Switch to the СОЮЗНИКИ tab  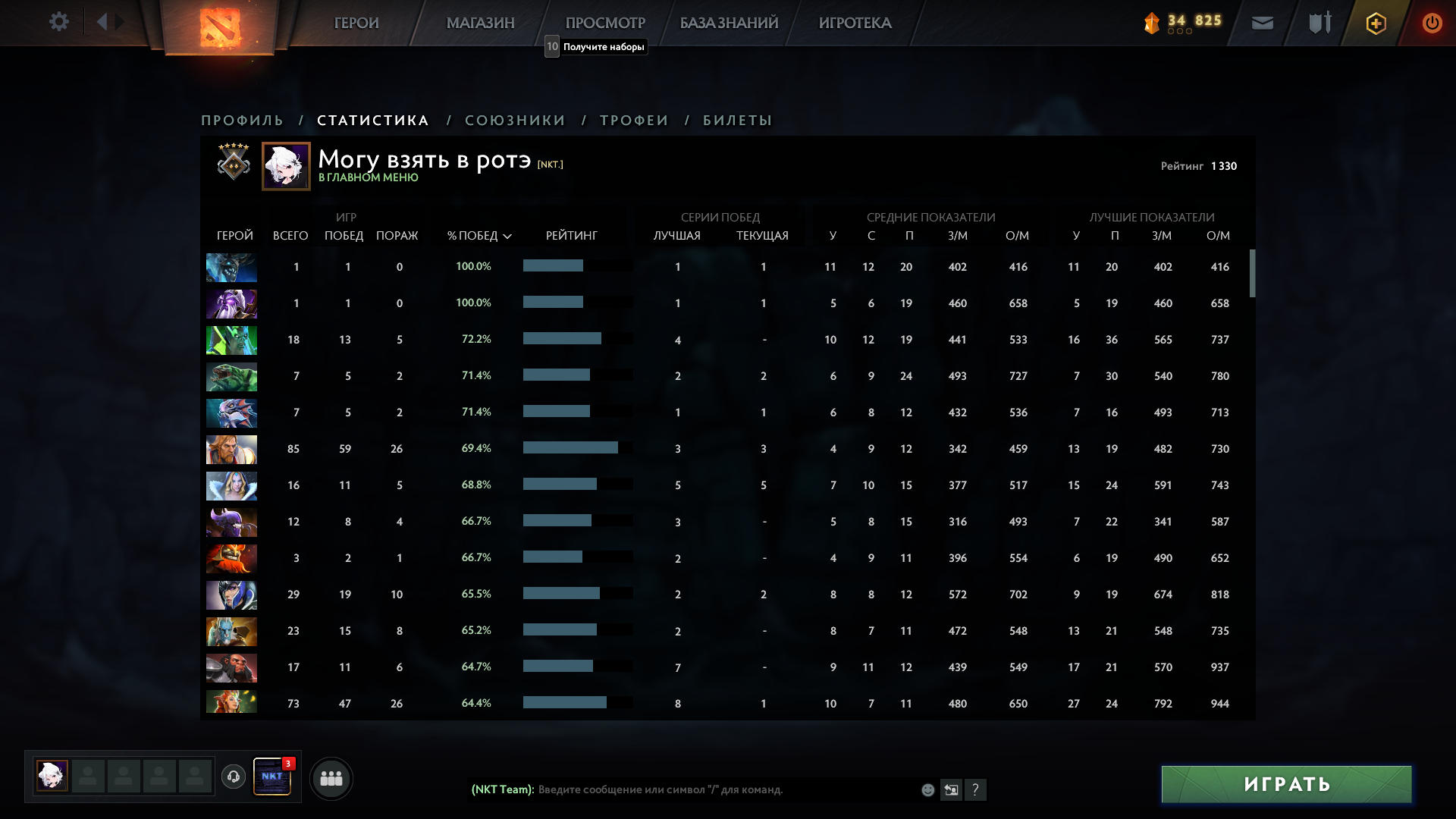515,120
